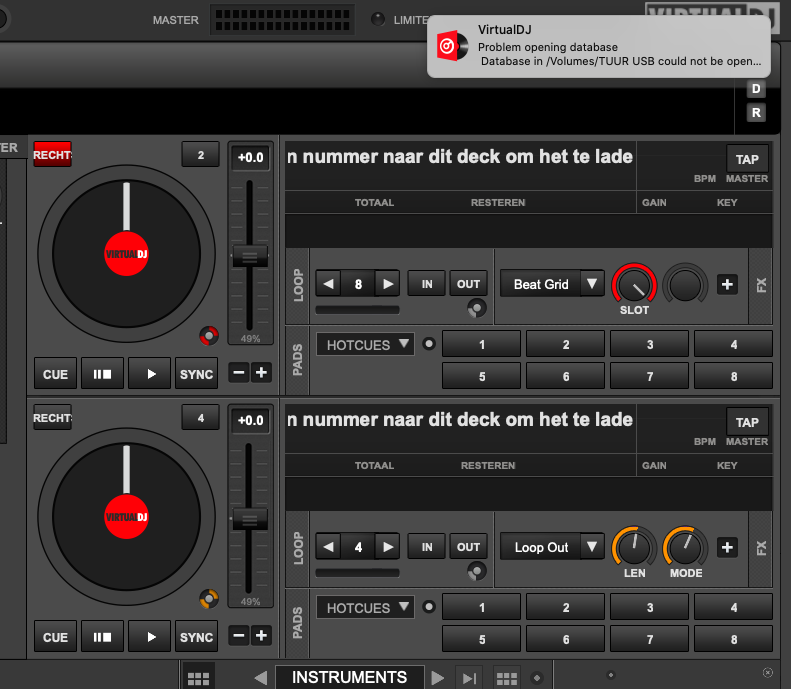
Task: Click the pitch fader handle on deck 2
Action: [x=250, y=256]
